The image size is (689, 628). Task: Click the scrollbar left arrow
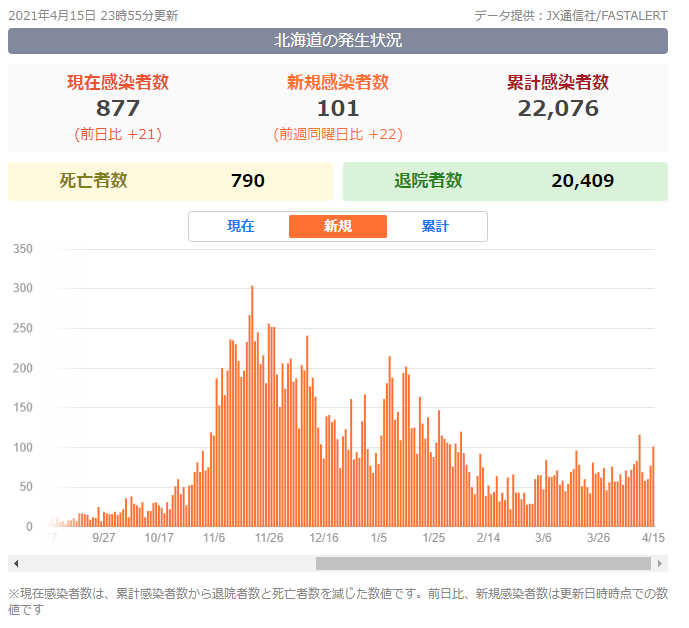14,563
